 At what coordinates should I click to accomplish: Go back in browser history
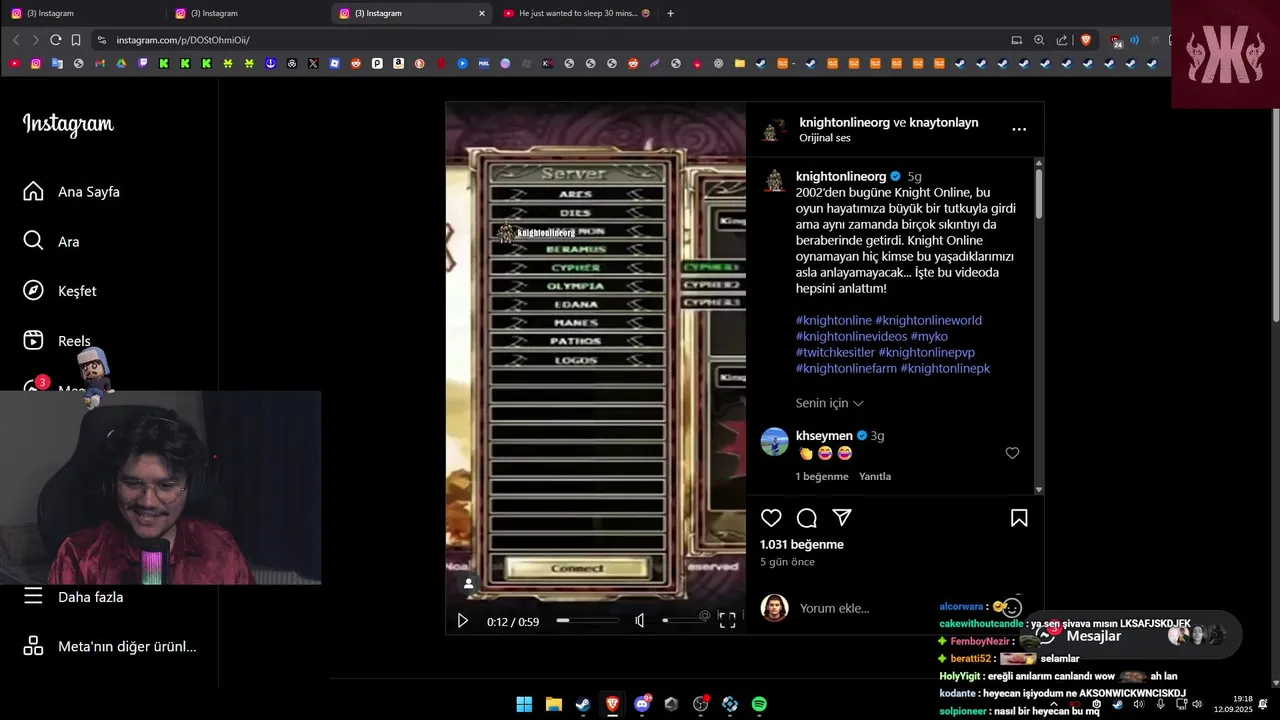pos(16,40)
